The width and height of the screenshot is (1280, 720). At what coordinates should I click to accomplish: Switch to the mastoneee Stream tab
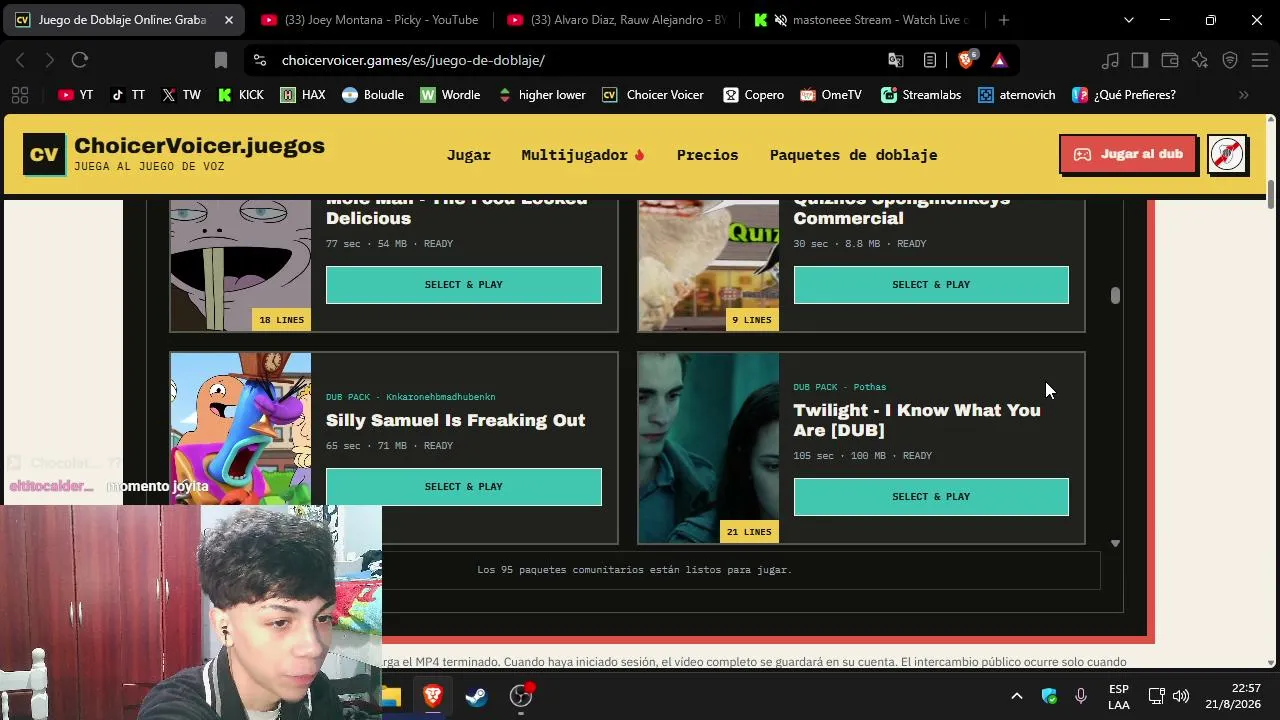863,20
